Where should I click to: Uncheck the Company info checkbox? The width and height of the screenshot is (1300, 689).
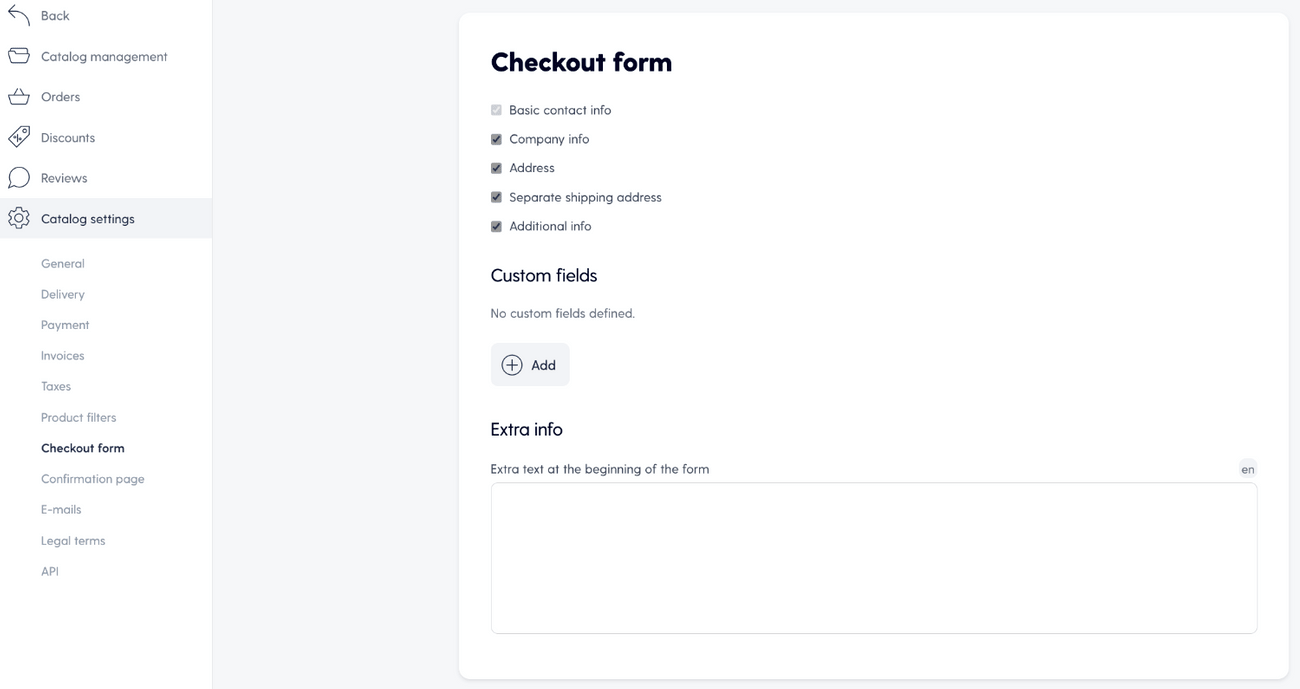496,139
